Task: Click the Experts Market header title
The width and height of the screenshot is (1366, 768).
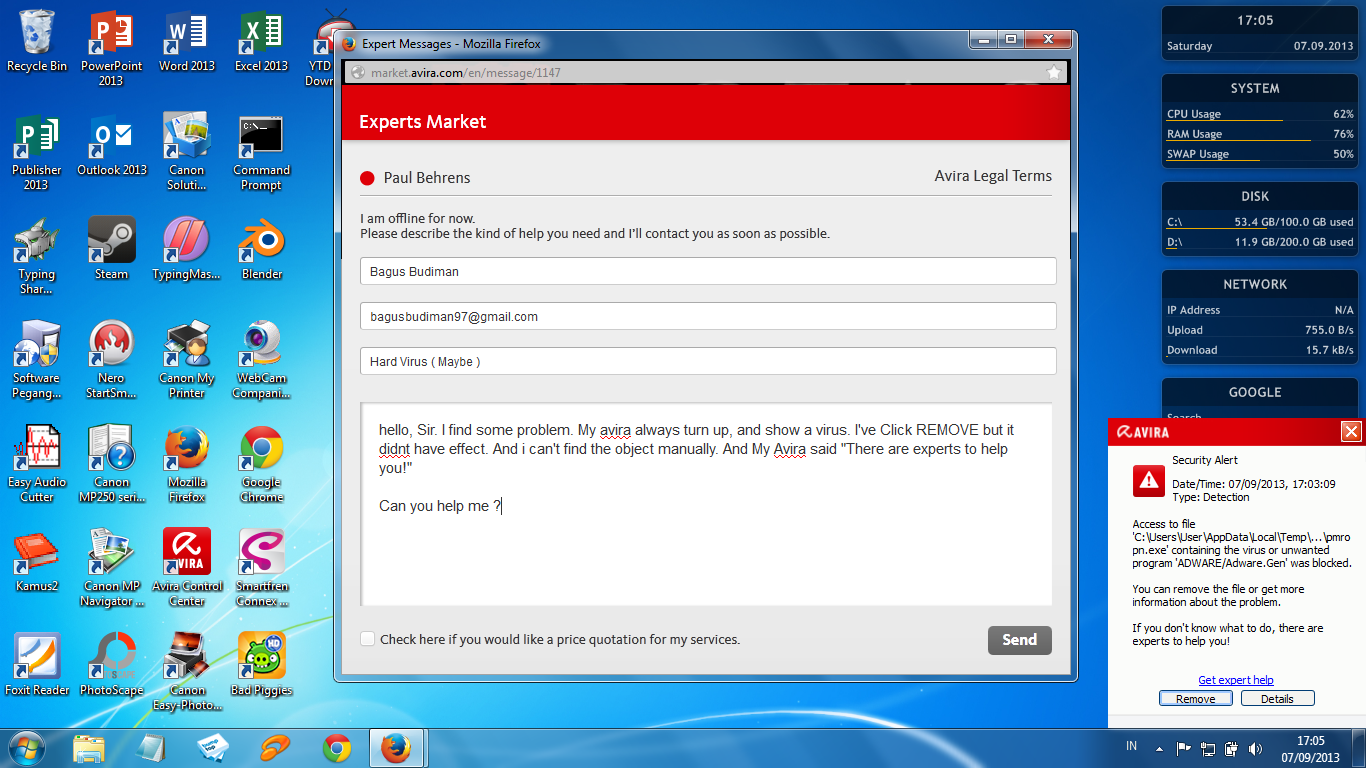Action: tap(422, 122)
